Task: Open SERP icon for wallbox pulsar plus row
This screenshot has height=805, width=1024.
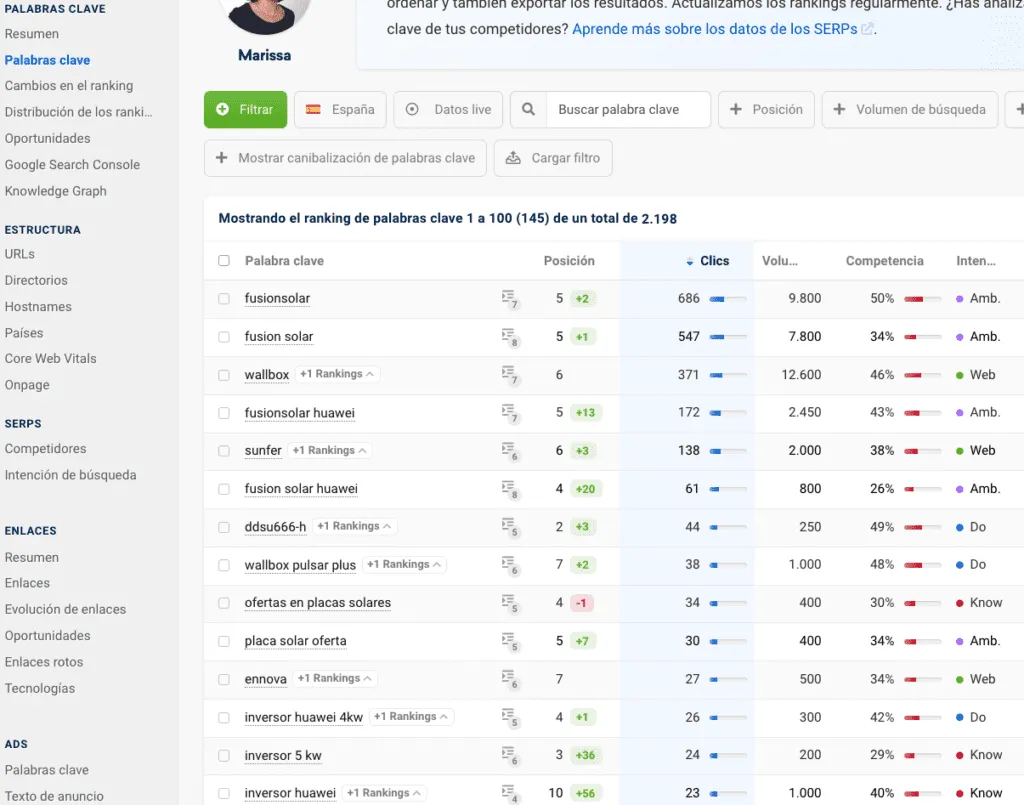Action: click(509, 565)
